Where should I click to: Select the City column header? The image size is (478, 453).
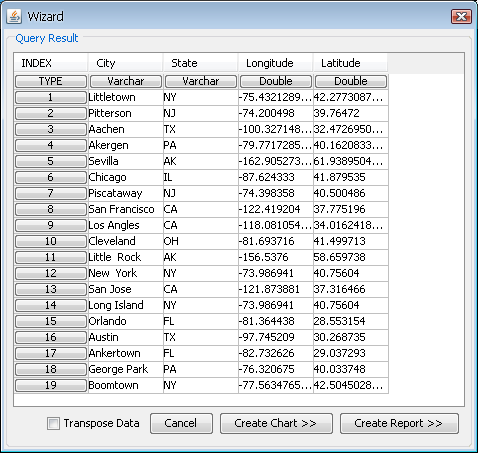(126, 63)
